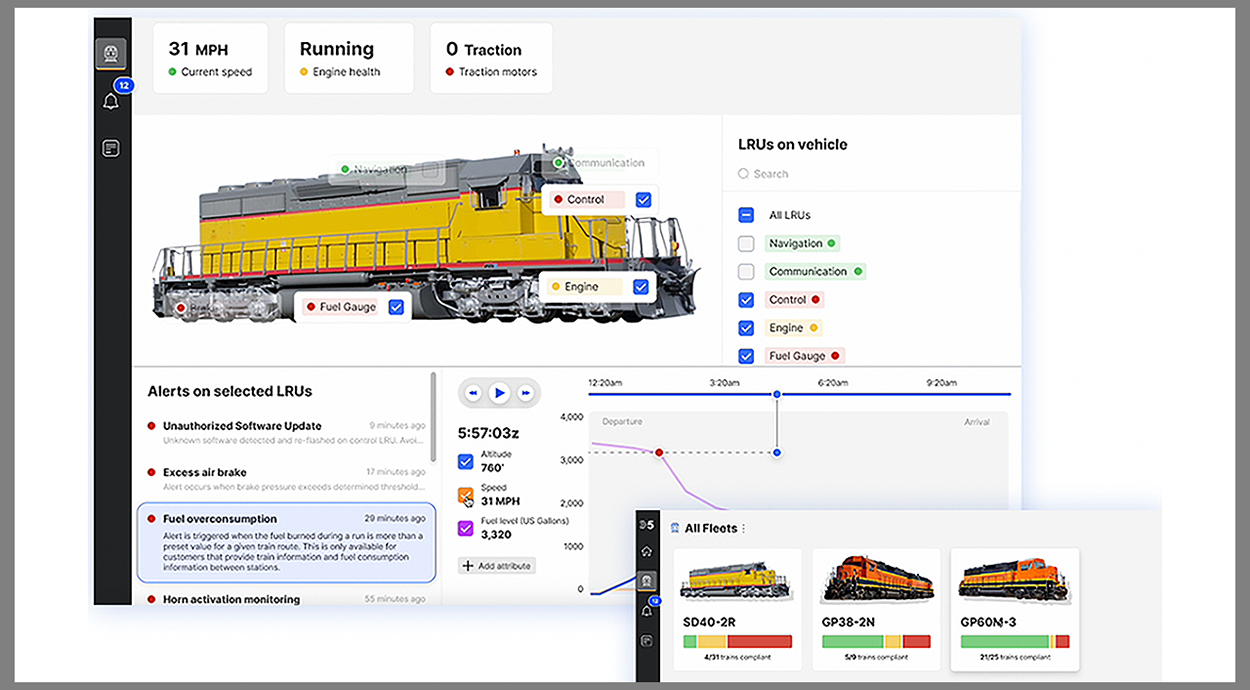The height and width of the screenshot is (690, 1250).
Task: Open the train vehicle view in main sidebar
Action: coord(110,54)
